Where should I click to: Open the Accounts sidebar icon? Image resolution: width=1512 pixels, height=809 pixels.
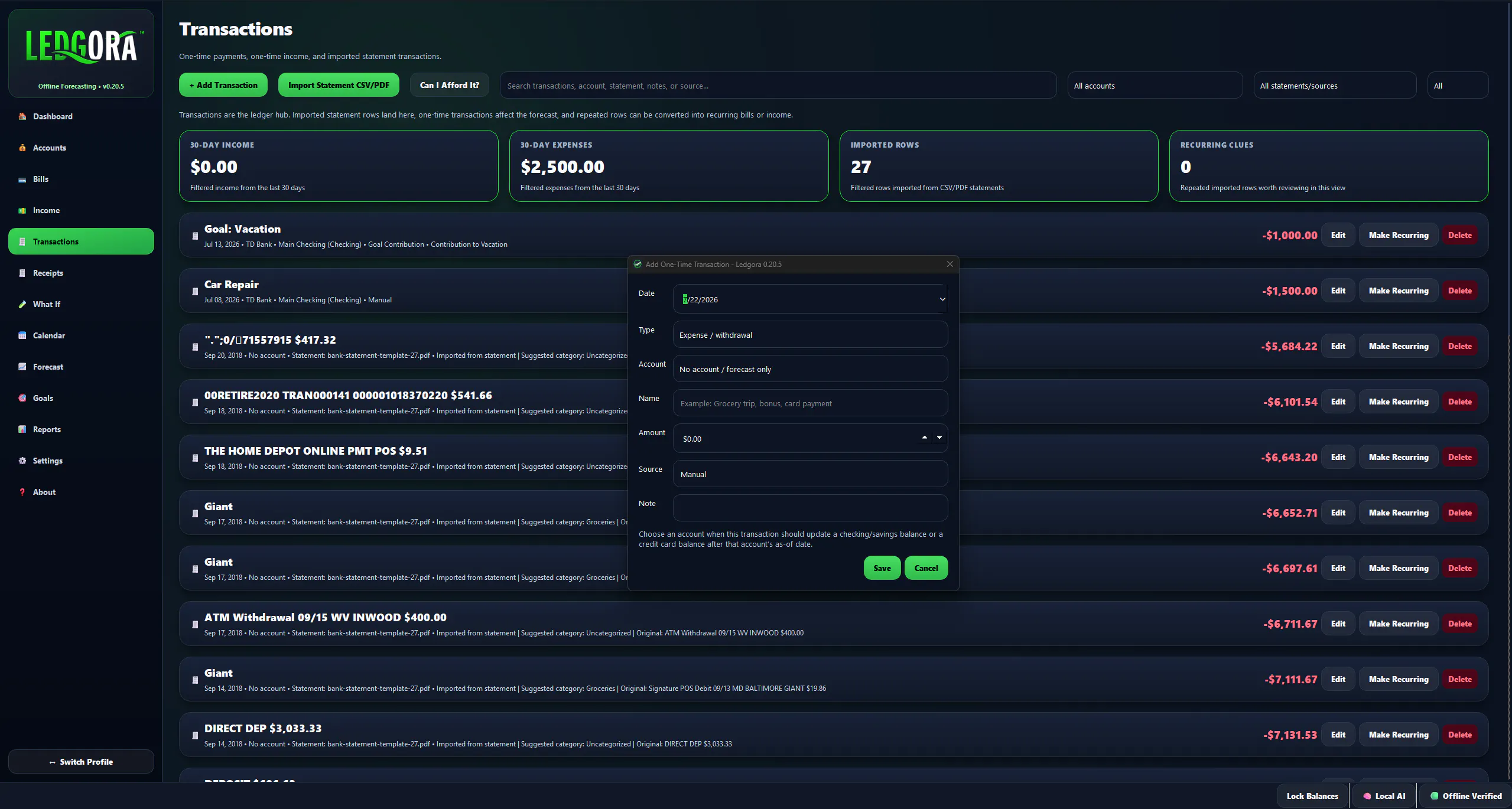[x=22, y=148]
